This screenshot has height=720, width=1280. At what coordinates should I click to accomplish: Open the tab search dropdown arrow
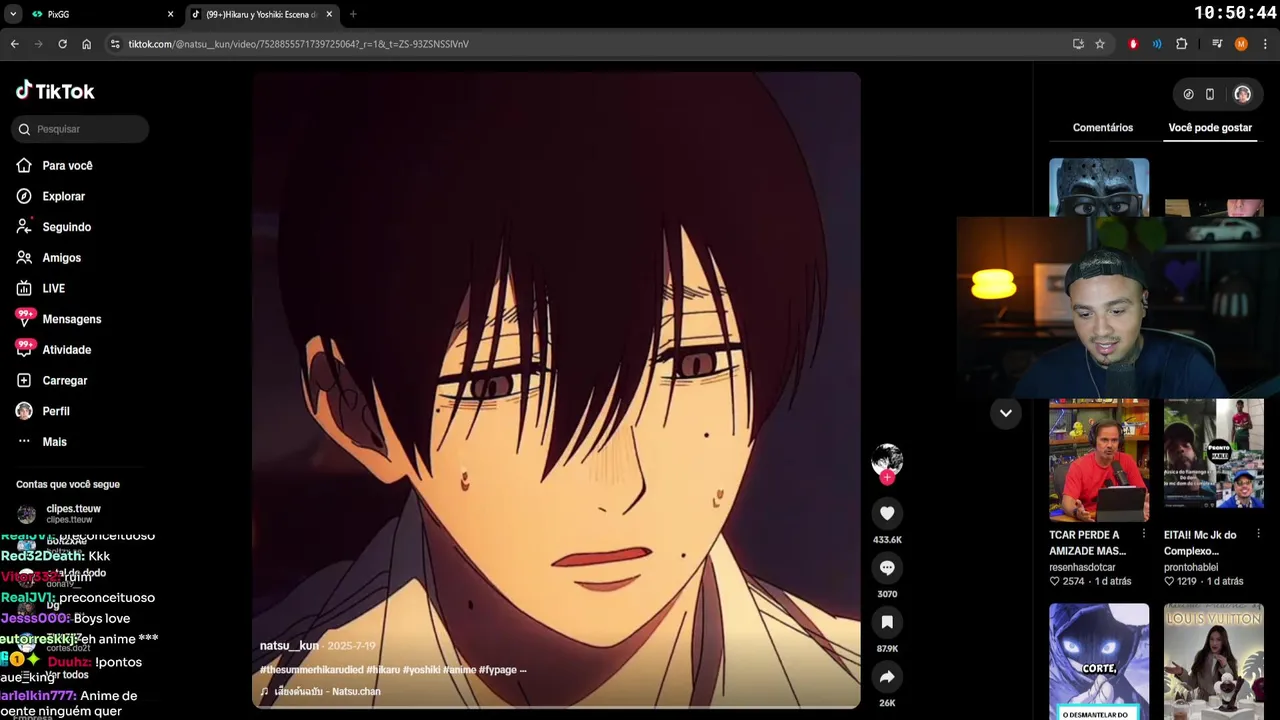click(12, 14)
